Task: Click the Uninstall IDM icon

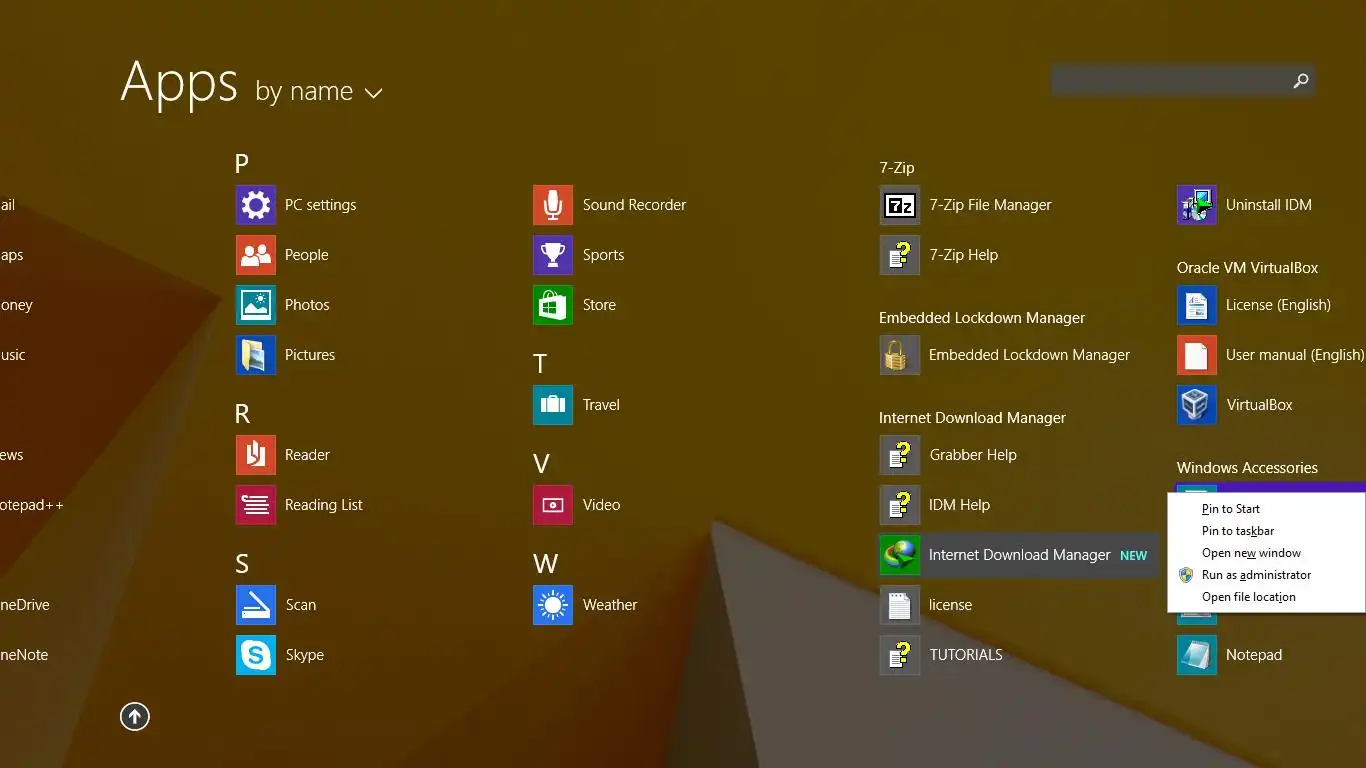Action: point(1197,205)
